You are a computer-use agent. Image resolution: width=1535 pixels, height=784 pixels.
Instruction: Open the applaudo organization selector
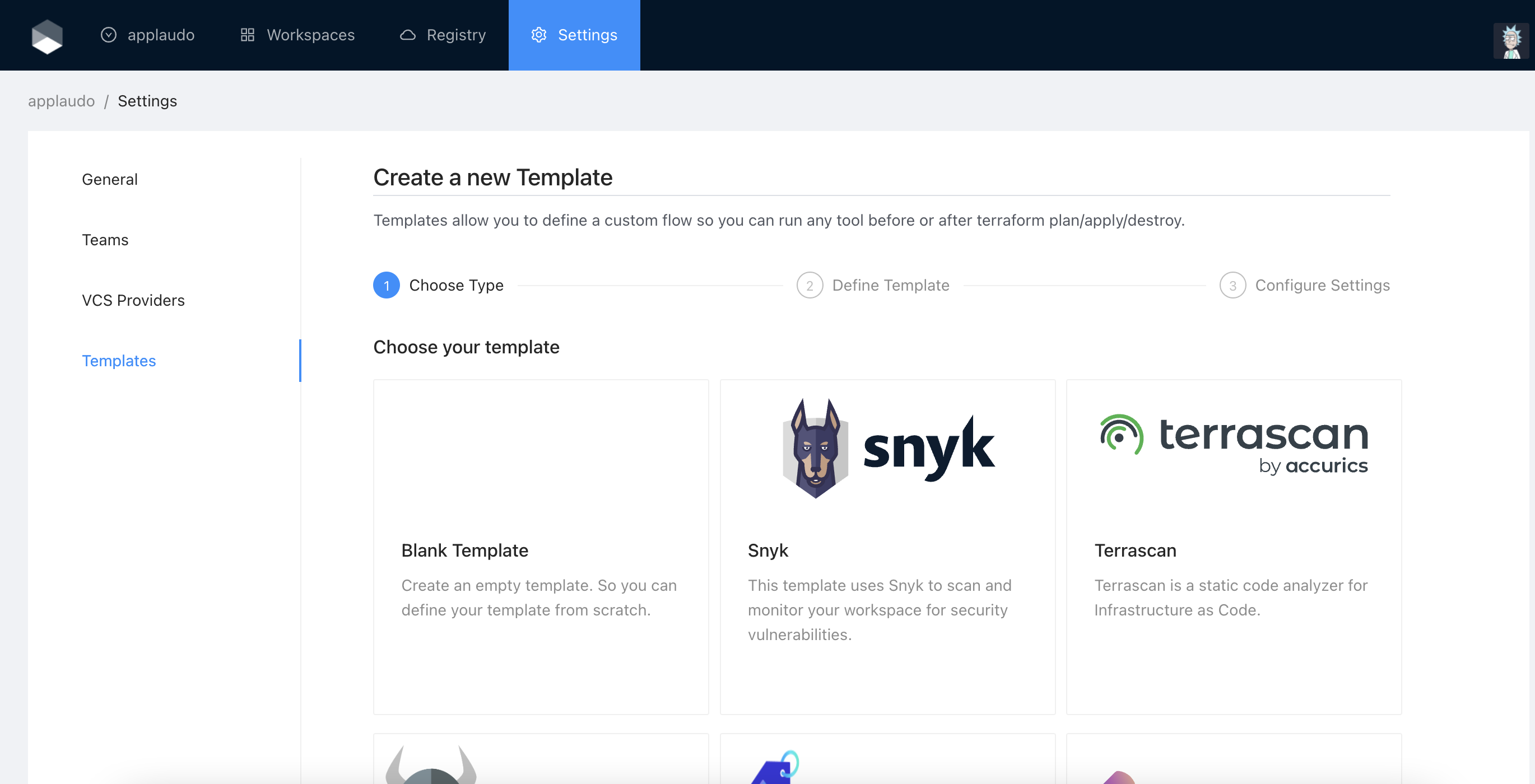coord(147,35)
